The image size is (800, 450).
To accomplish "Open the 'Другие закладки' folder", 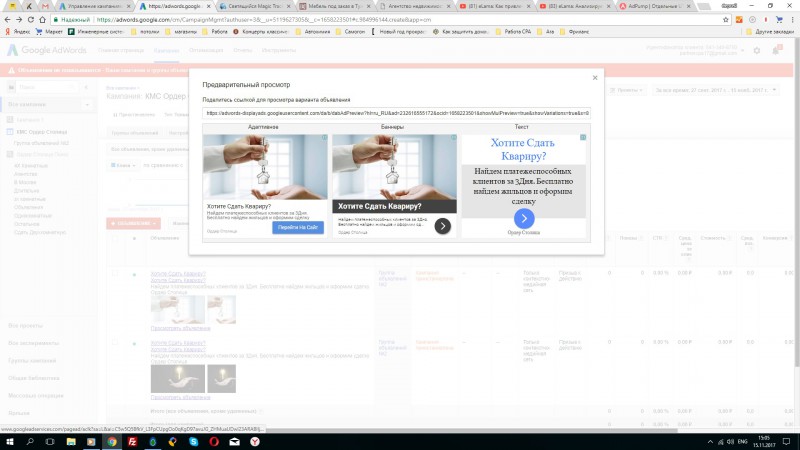I will (x=770, y=32).
